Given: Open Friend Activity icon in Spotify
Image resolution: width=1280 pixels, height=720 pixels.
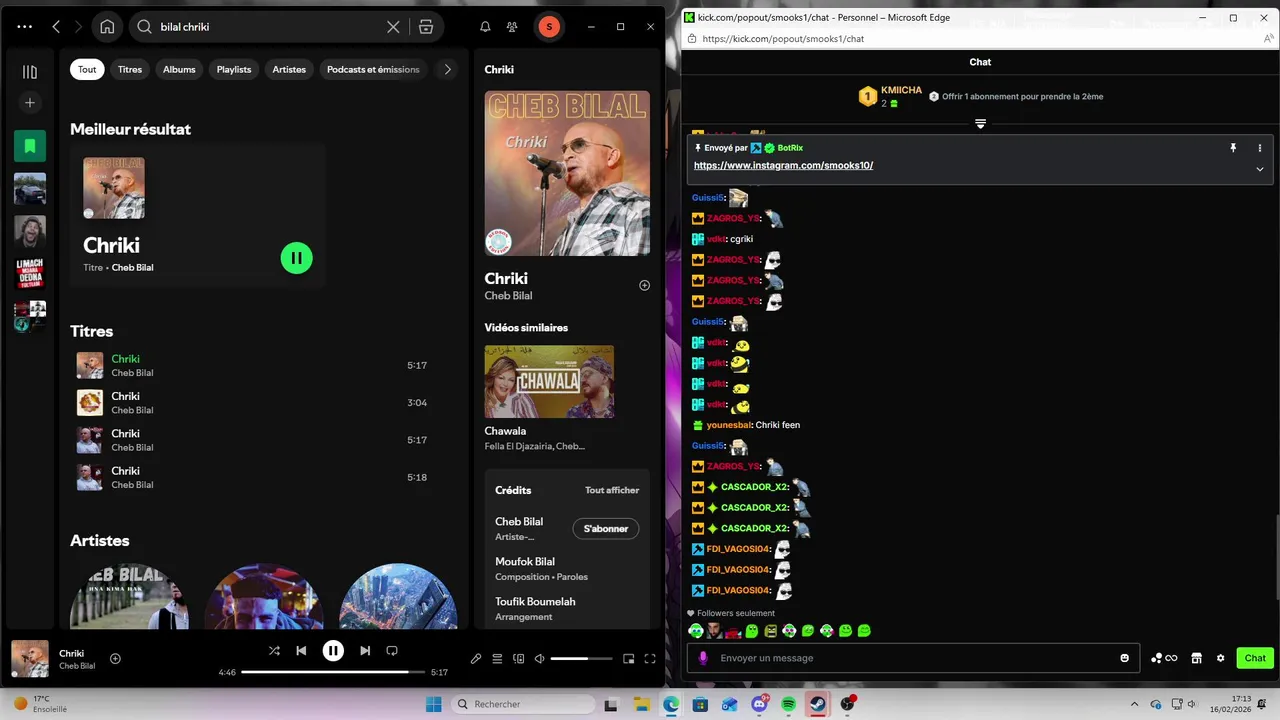Looking at the screenshot, I should pyautogui.click(x=512, y=27).
